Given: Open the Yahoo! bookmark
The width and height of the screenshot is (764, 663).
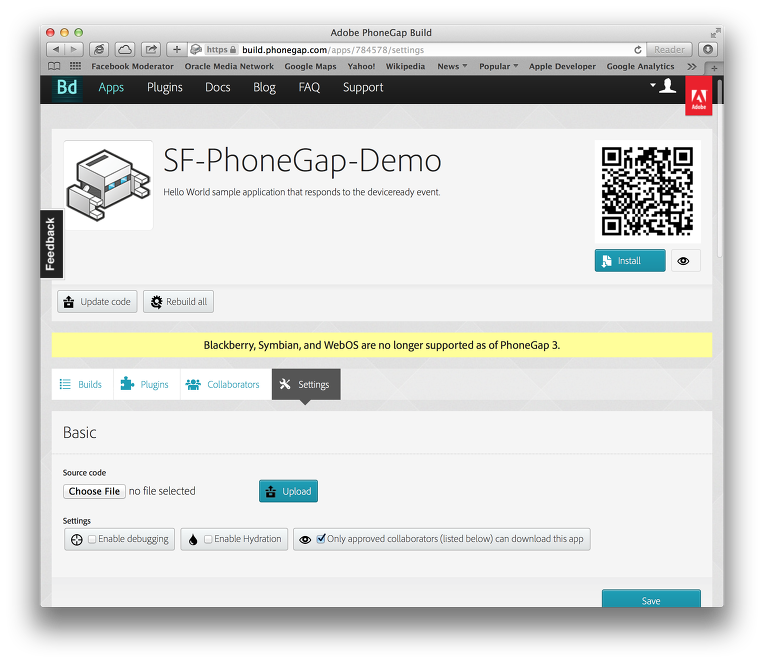Looking at the screenshot, I should 361,66.
